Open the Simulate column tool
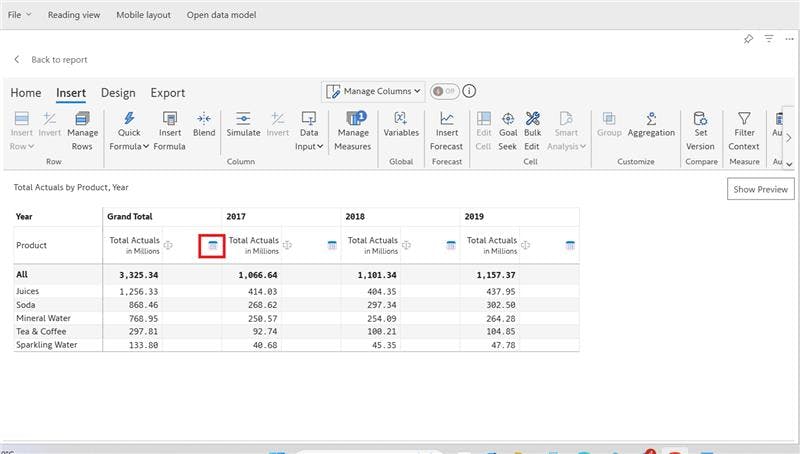The height and width of the screenshot is (454, 800). tap(243, 119)
